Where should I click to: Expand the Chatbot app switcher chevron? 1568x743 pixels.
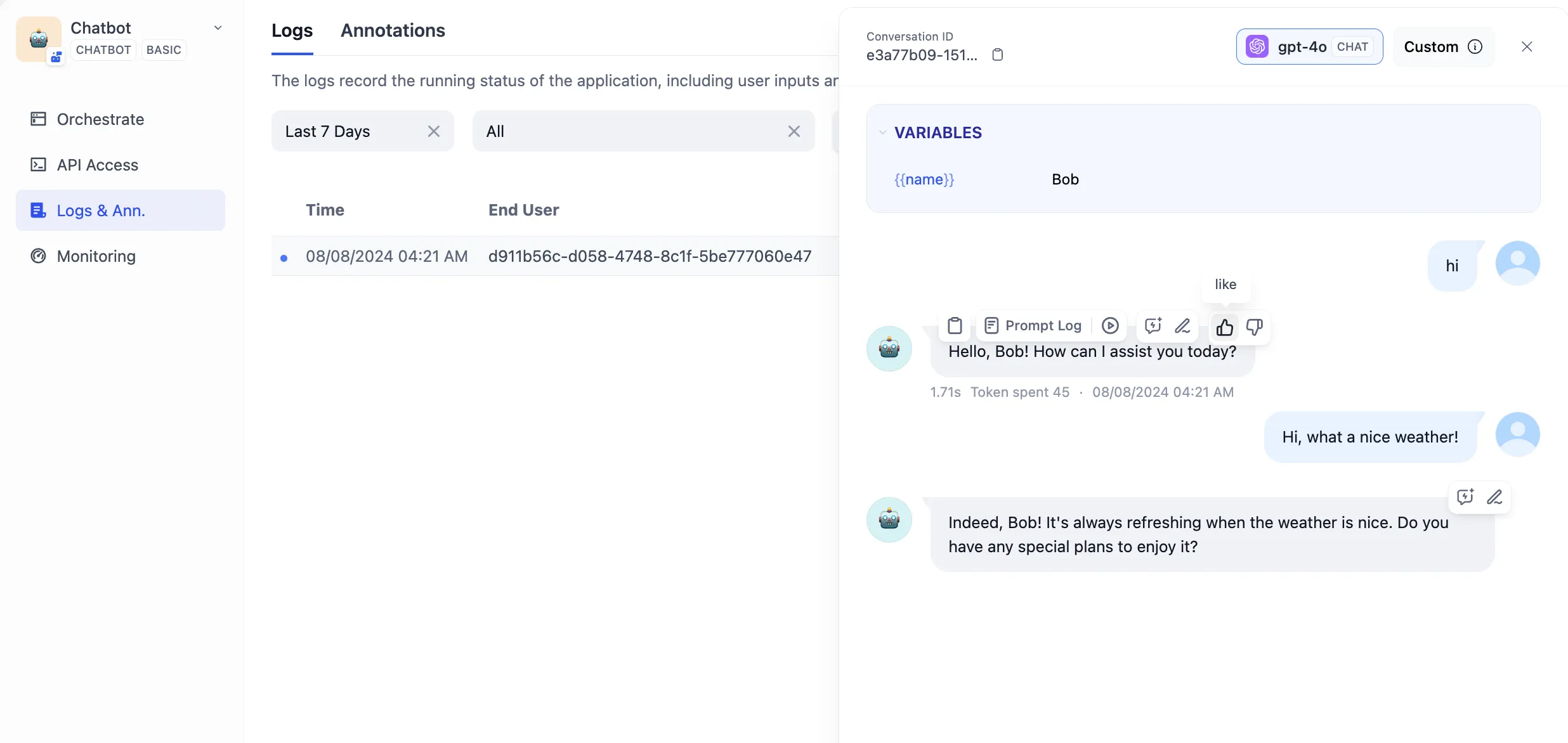[x=218, y=28]
